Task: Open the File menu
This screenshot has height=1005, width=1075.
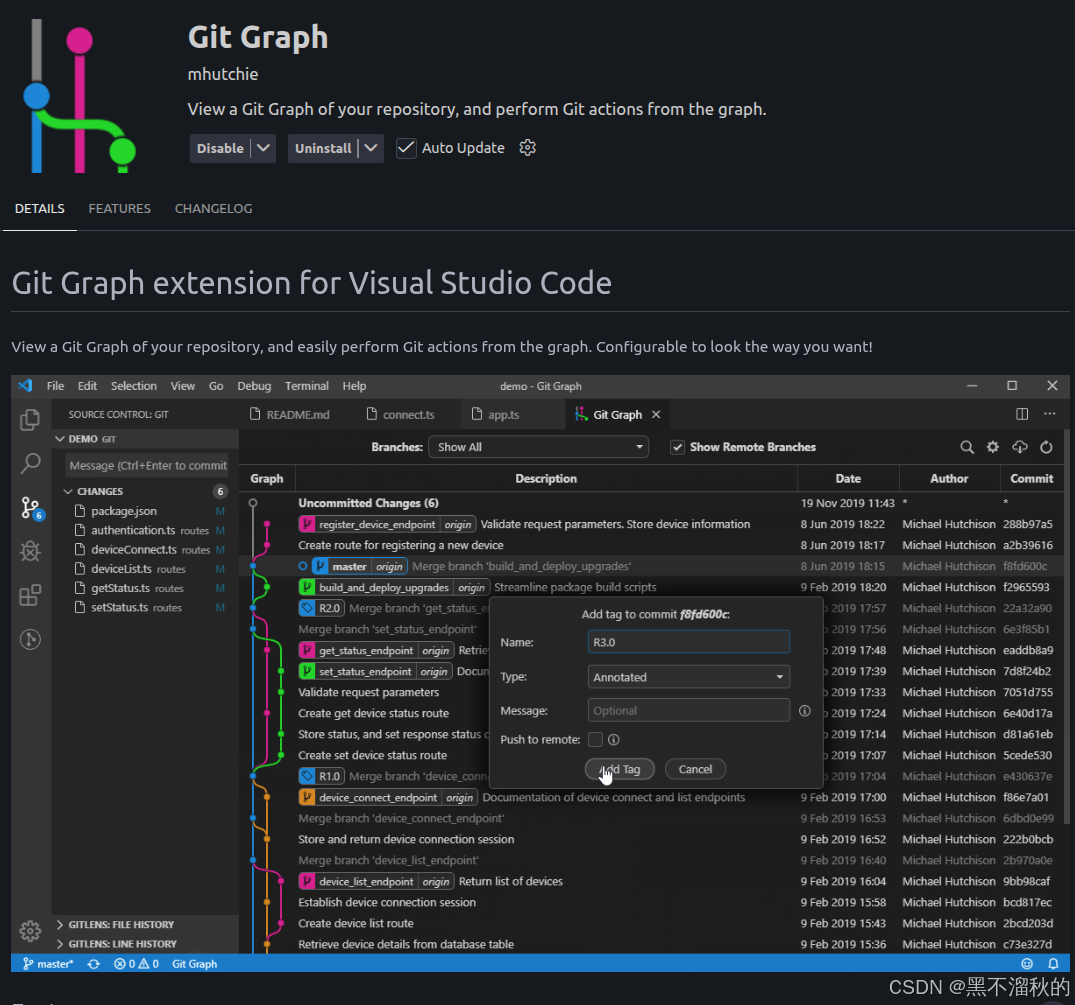Action: click(x=56, y=386)
